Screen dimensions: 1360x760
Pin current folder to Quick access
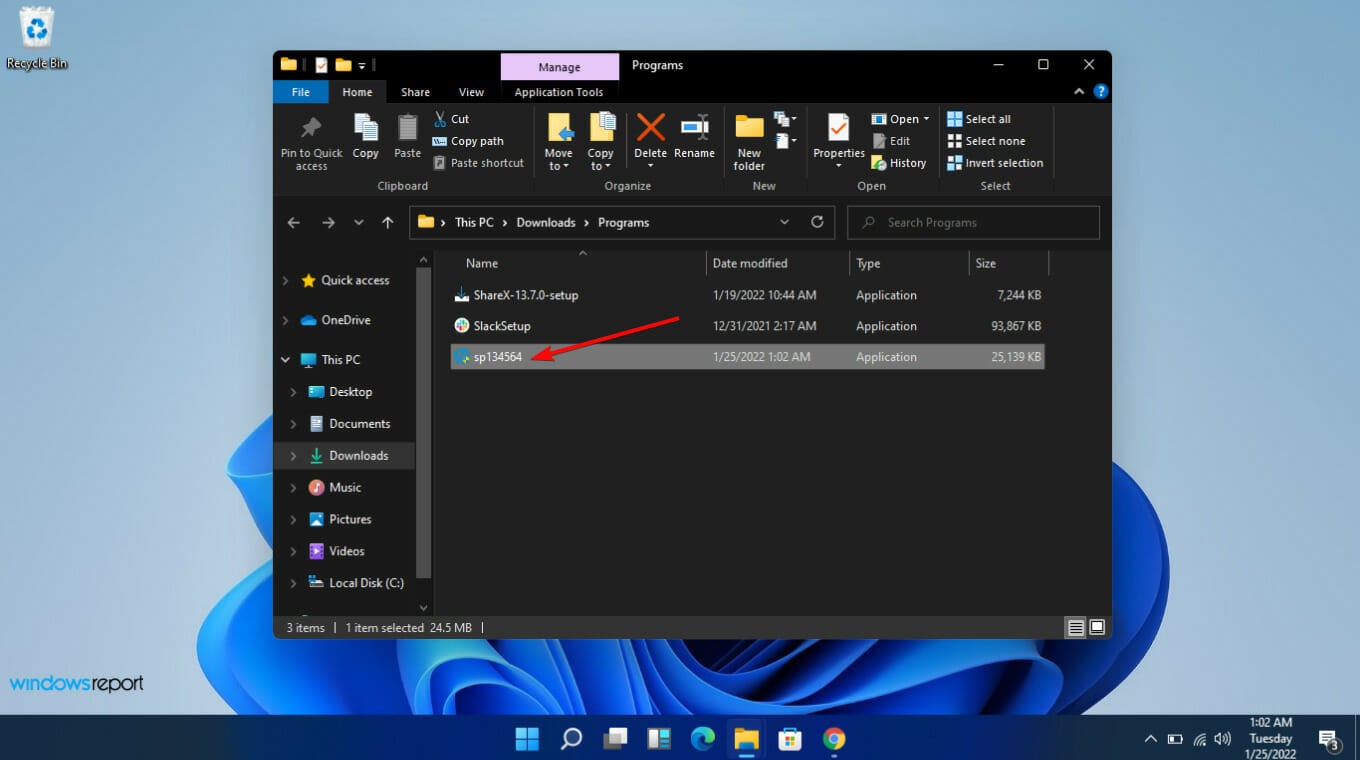tap(310, 140)
